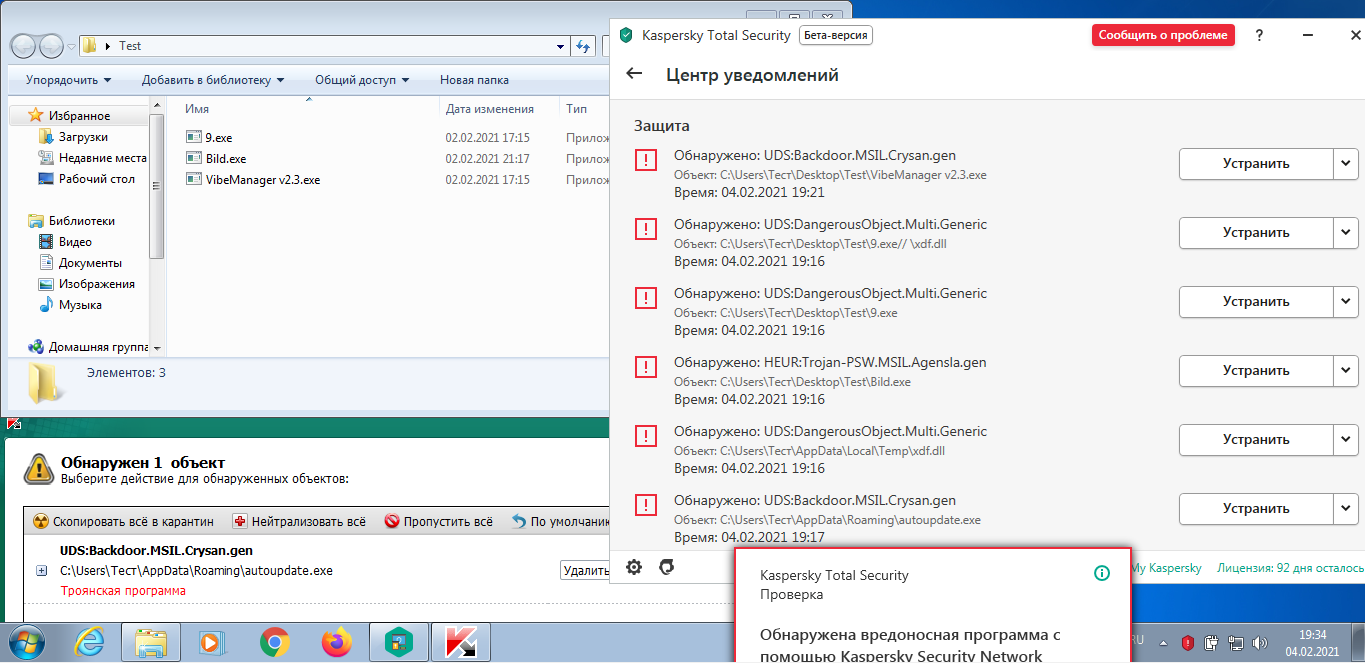Open Kaspersky settings gear icon
The image size is (1365, 663).
coord(634,567)
